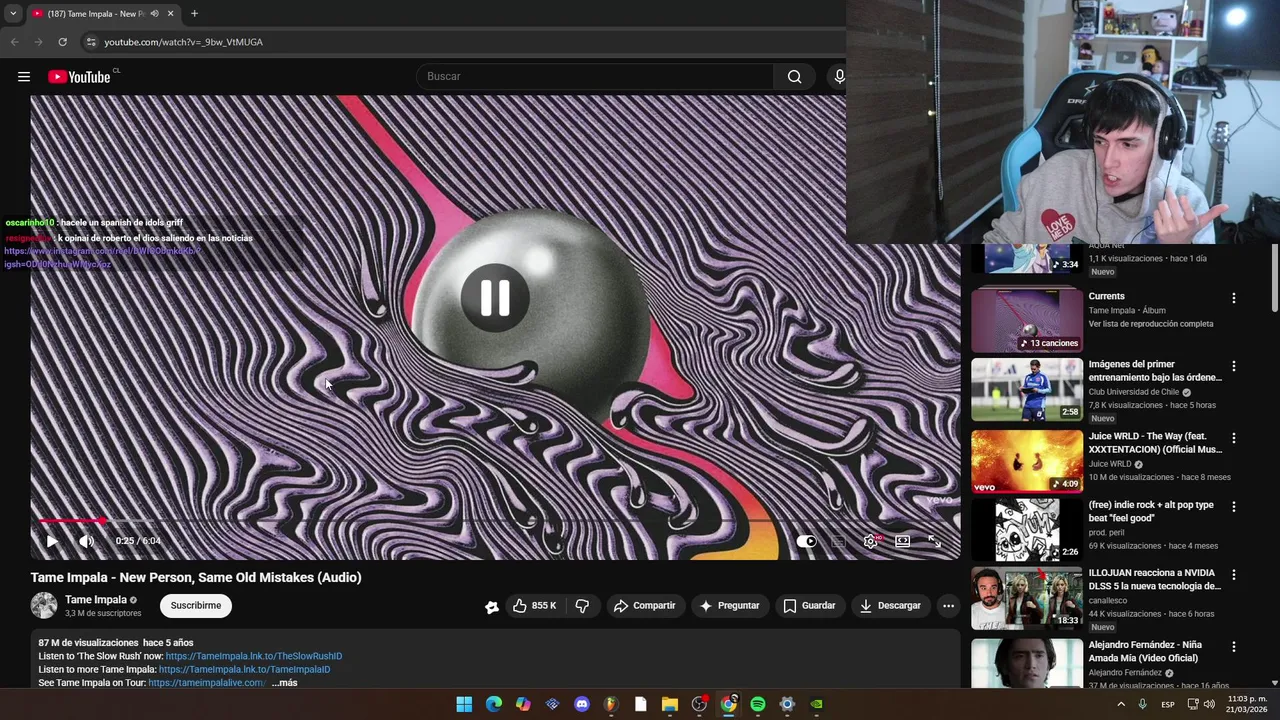
Task: Open options for Alejandro Fernández Niña Amada Mía
Action: pos(1233,647)
